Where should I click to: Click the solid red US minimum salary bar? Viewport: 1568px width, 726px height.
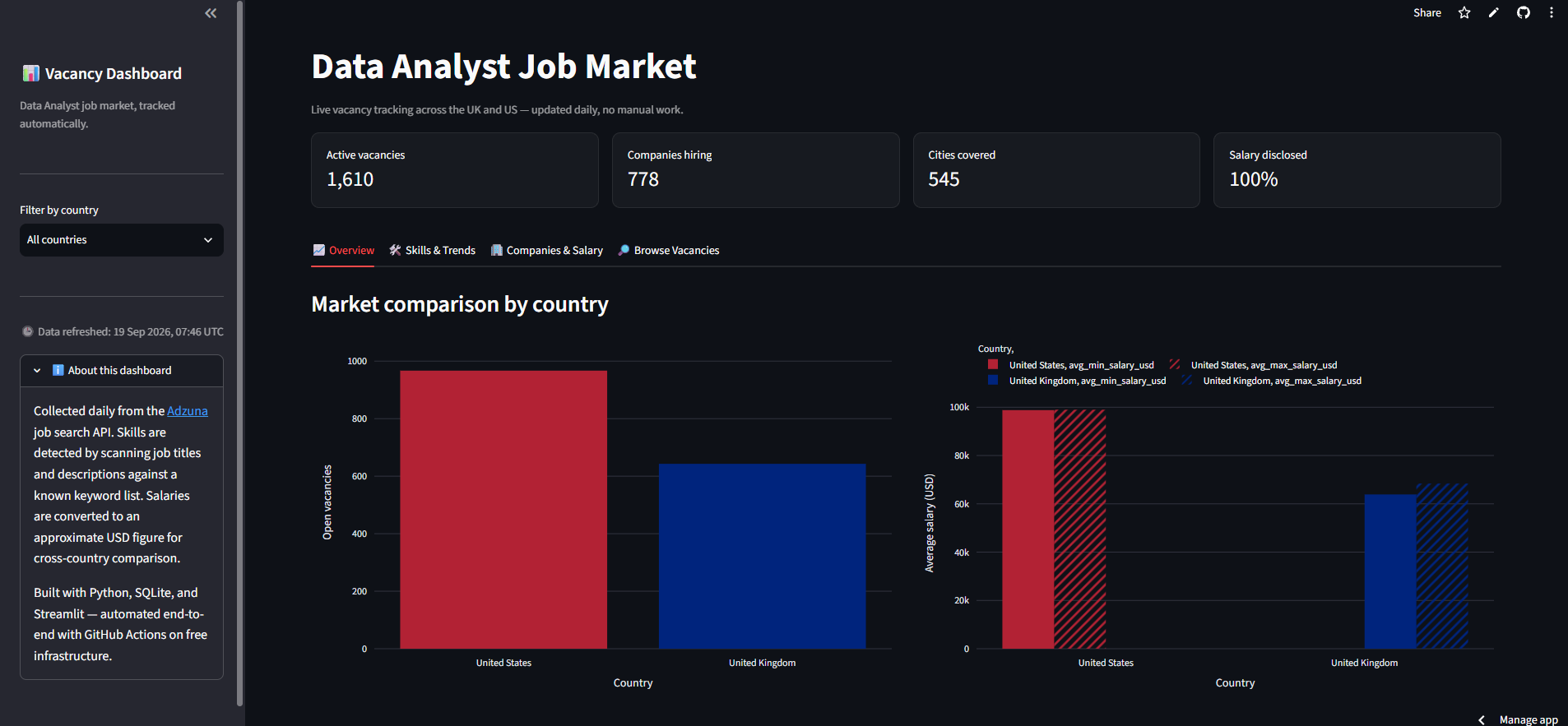(x=1028, y=529)
